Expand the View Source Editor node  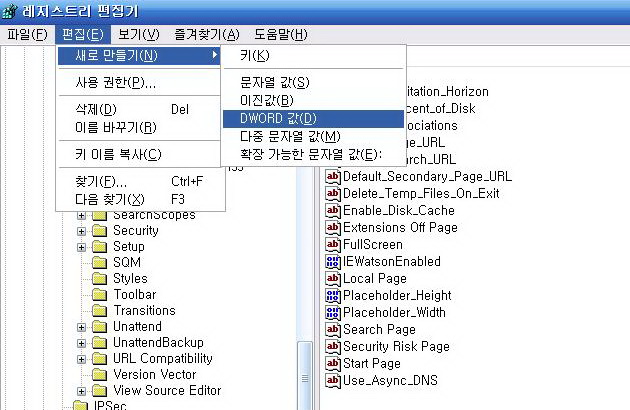click(x=82, y=391)
